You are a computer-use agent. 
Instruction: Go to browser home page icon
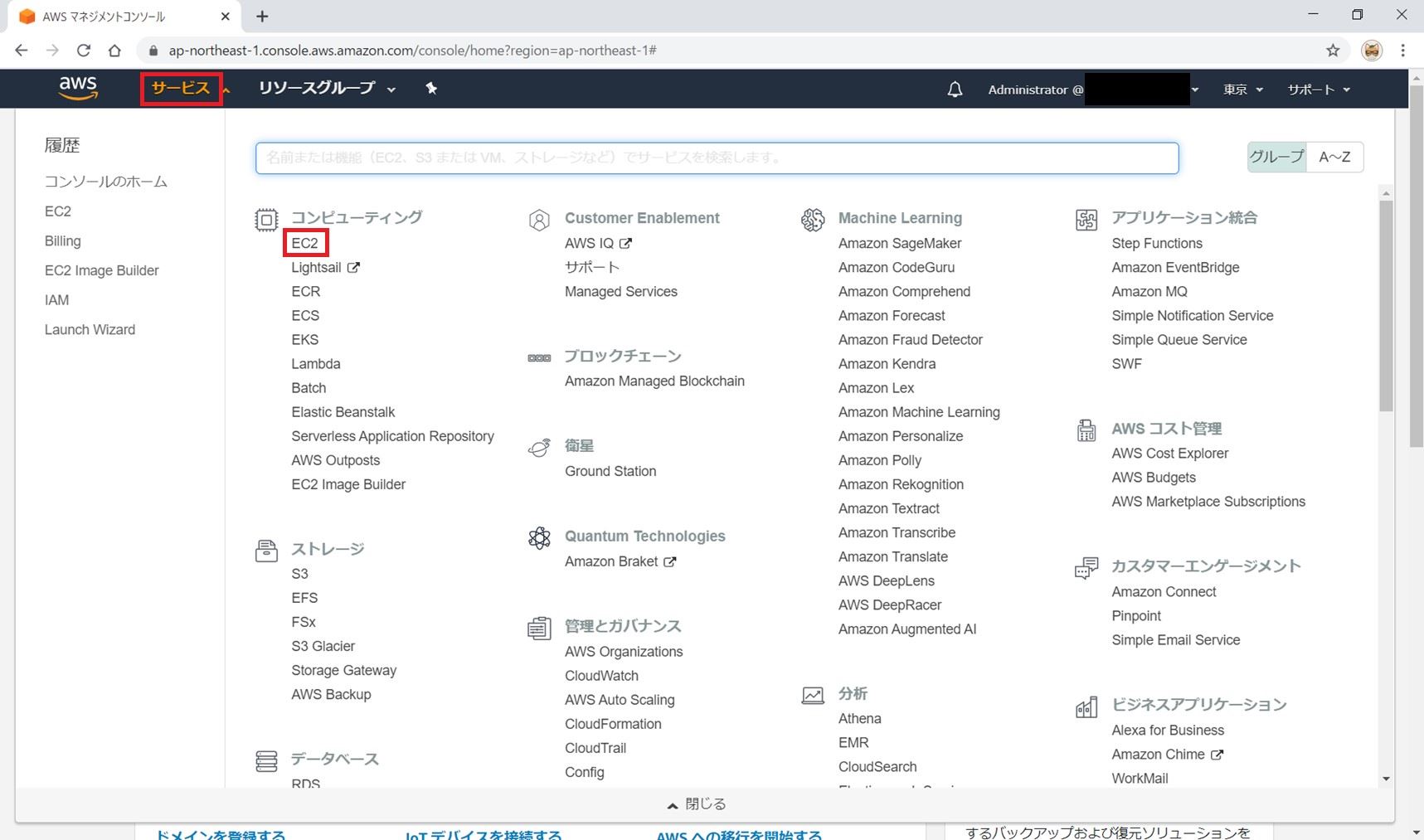pyautogui.click(x=114, y=51)
